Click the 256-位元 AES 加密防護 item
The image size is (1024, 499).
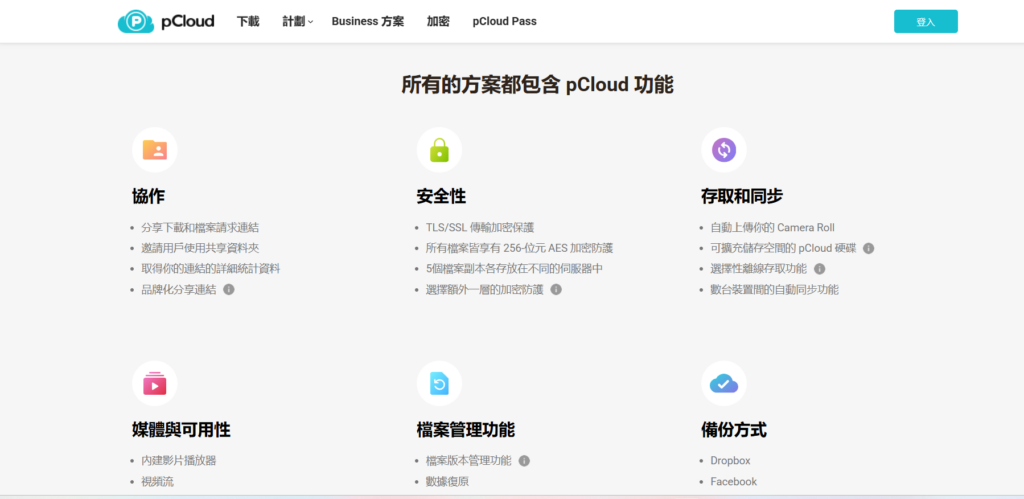point(519,248)
